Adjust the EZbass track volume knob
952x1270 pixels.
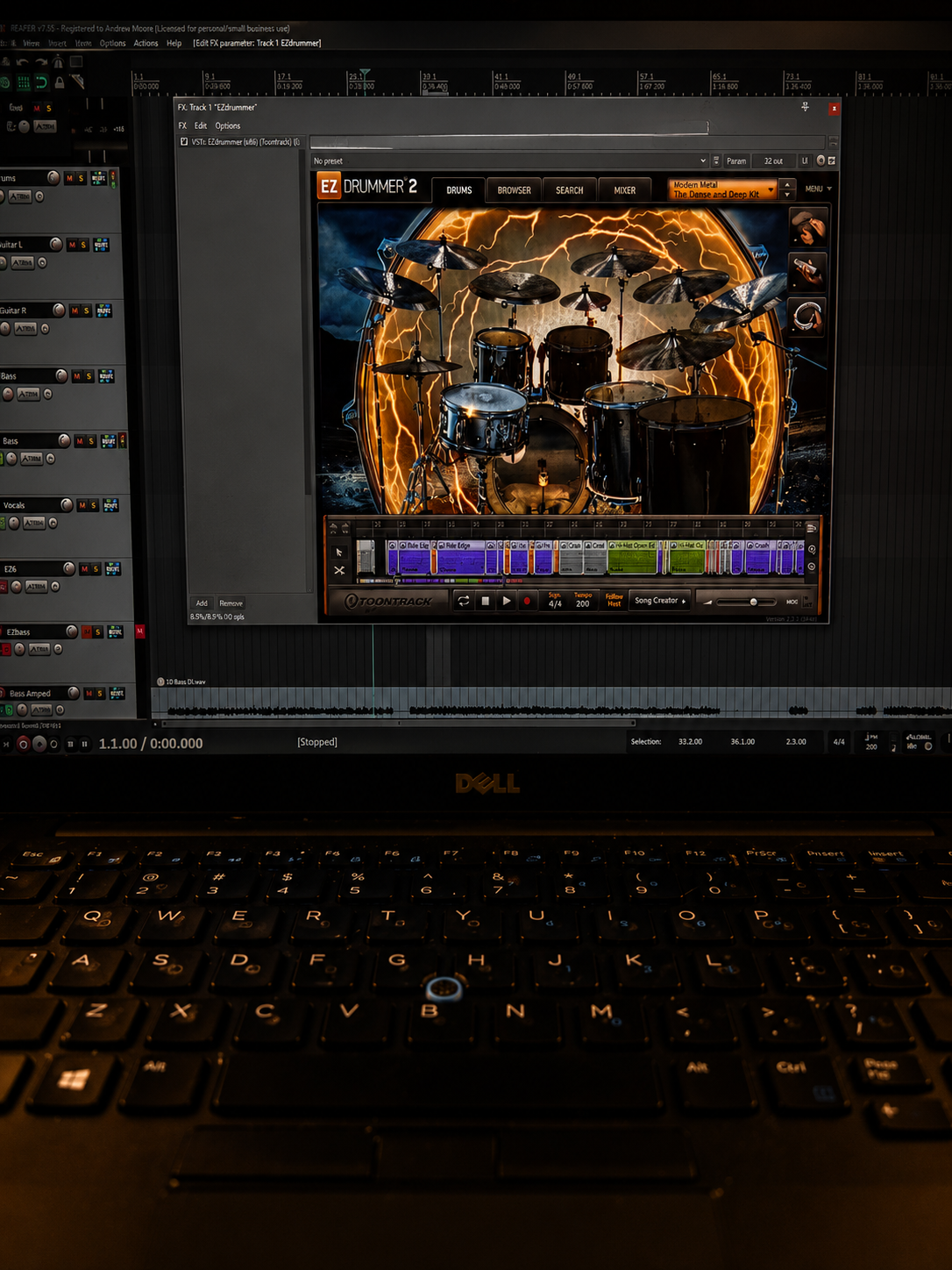[72, 631]
